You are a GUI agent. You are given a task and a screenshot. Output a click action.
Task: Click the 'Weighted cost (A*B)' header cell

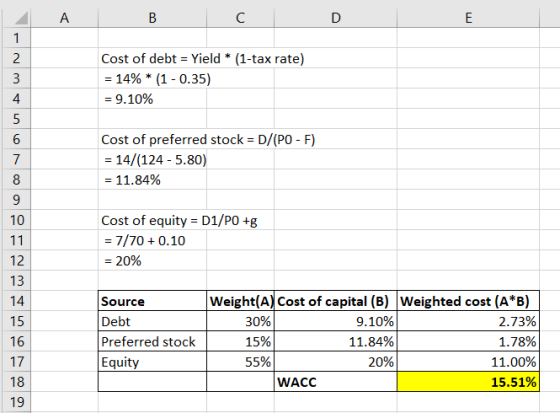coord(469,301)
